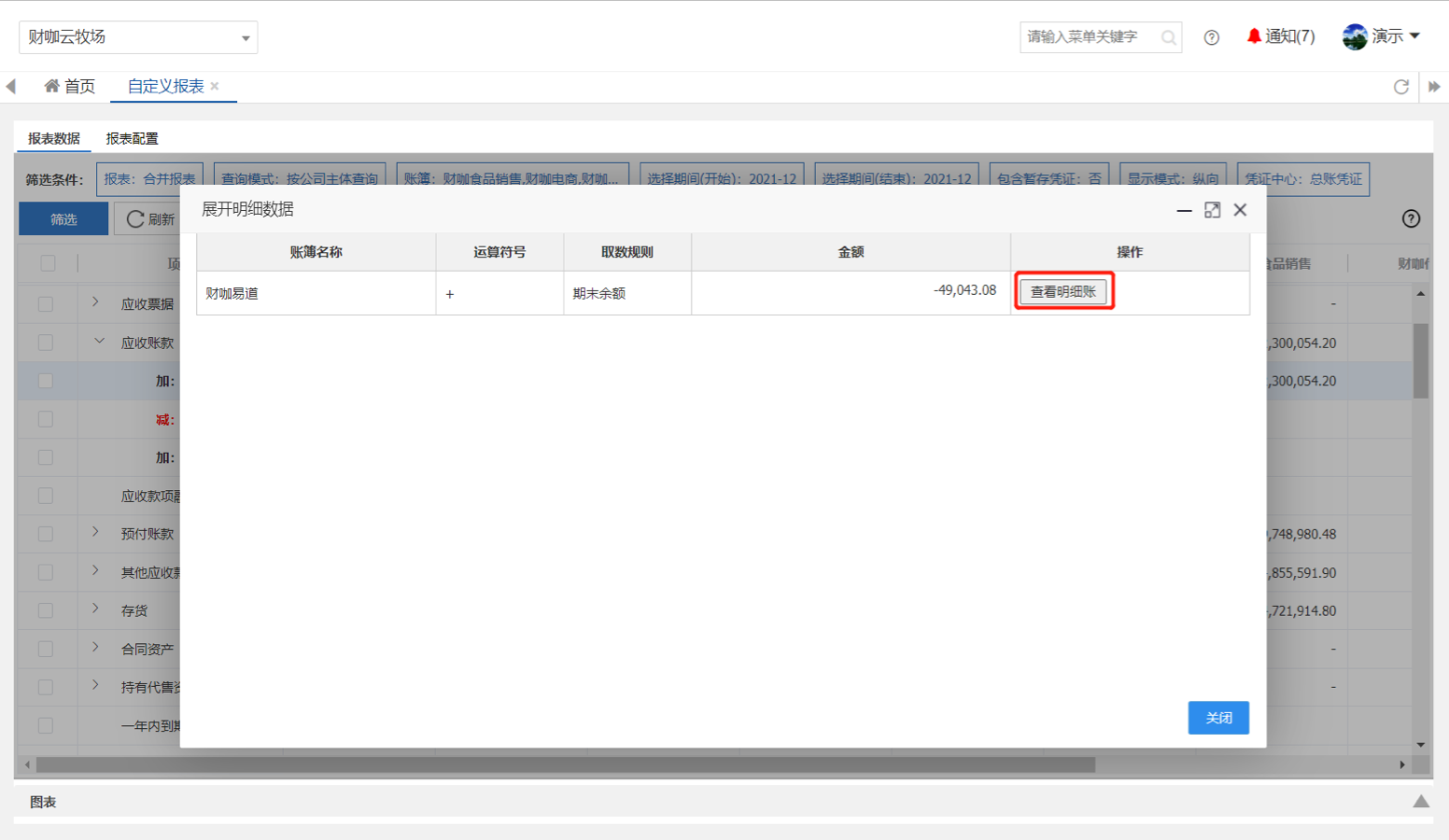Click the left tab scroll arrow
The height and width of the screenshot is (840, 1449).
[11, 87]
